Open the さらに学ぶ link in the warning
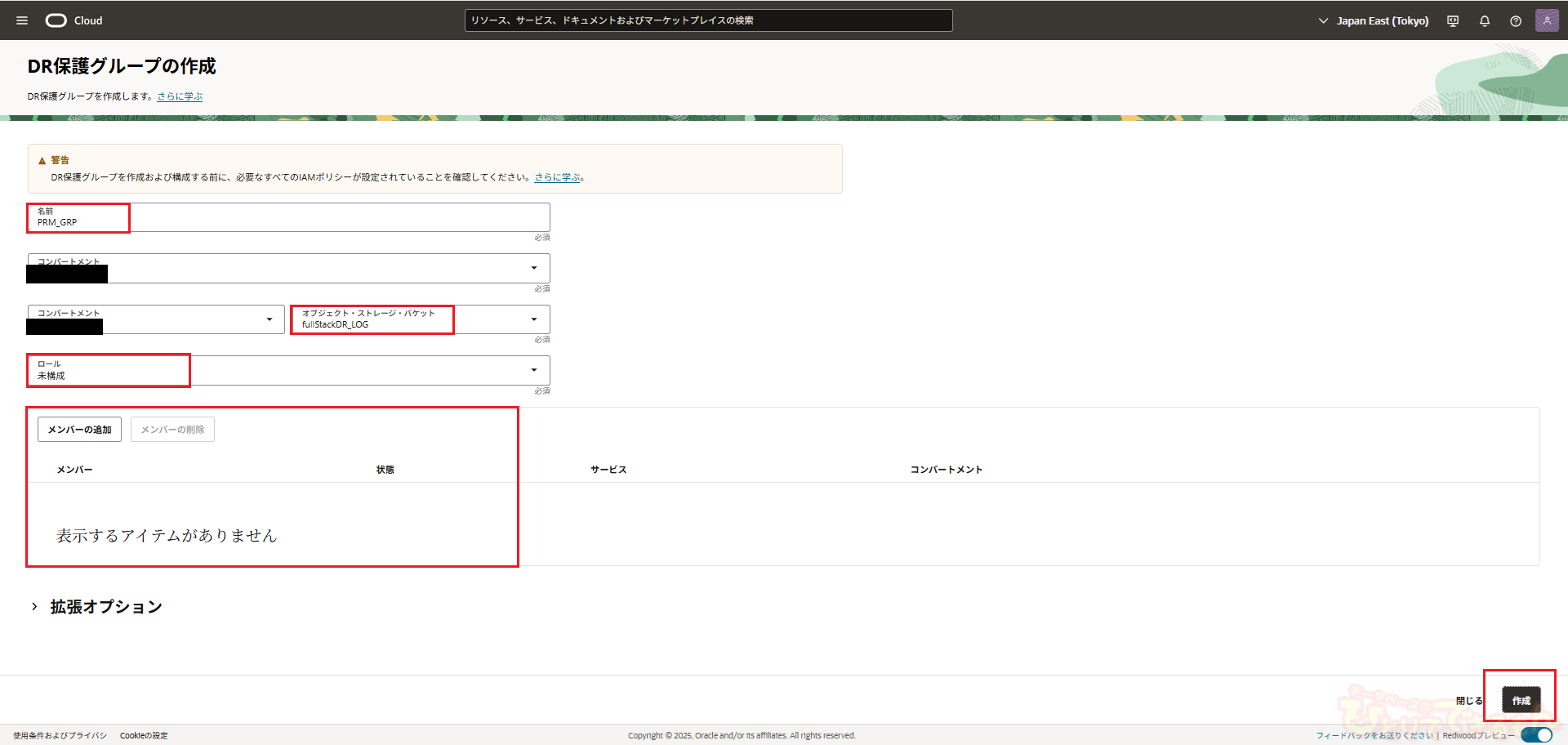 click(x=558, y=177)
